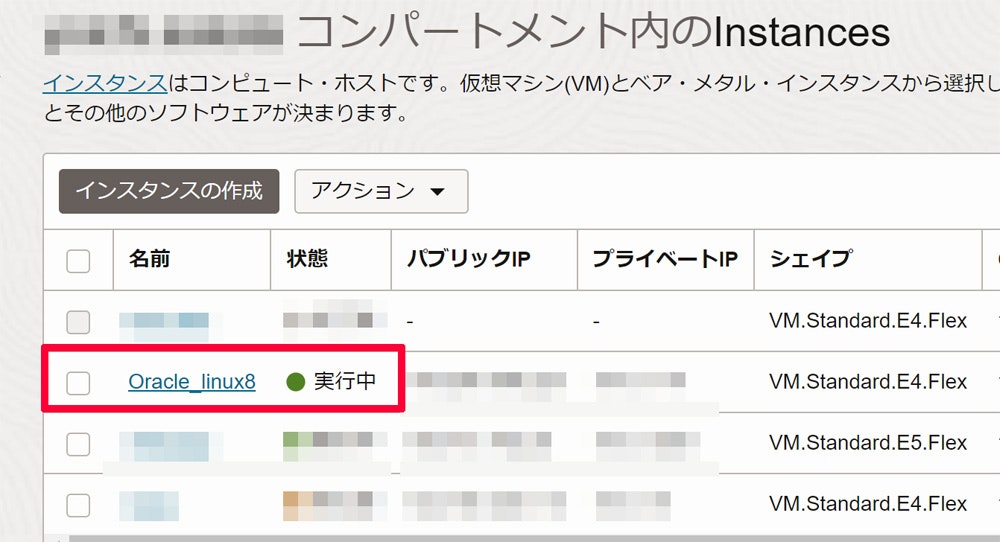
Task: Click the コンパートメント内のInstances page heading
Action: (593, 32)
